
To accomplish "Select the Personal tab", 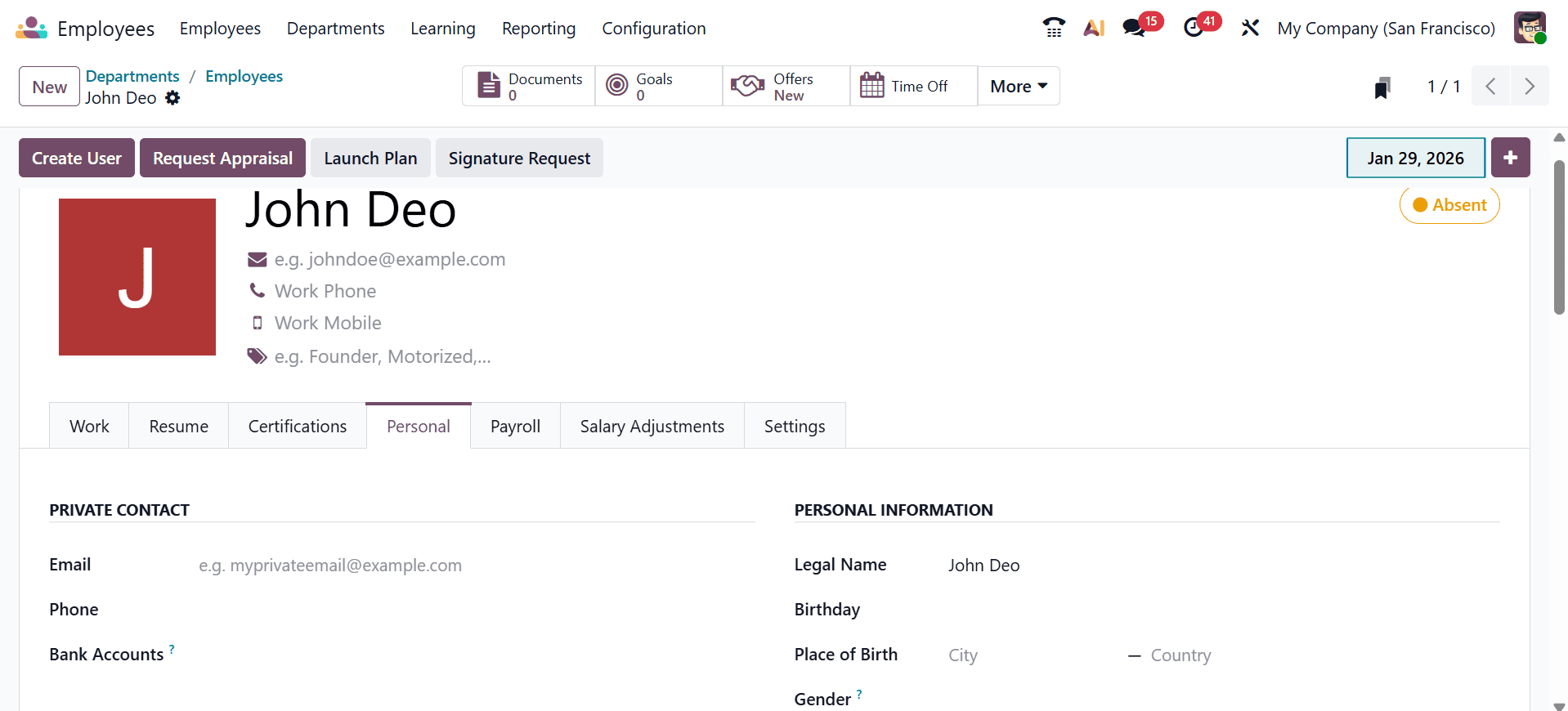I will pos(419,426).
